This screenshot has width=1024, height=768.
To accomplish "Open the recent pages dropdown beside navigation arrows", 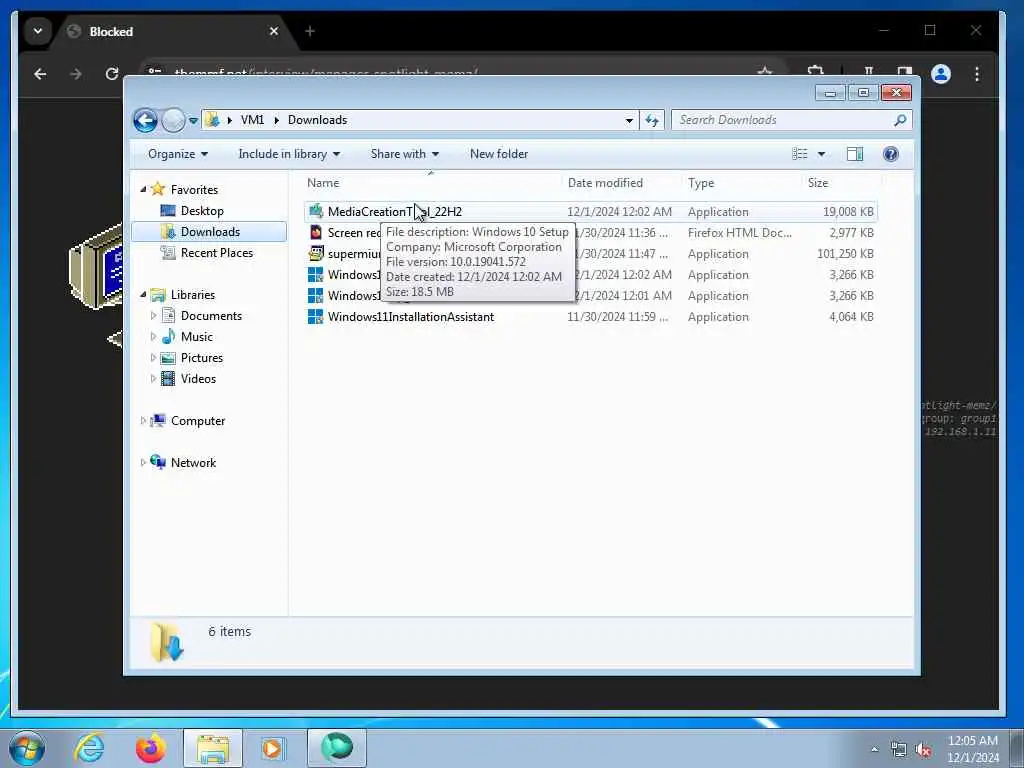I will pos(193,120).
